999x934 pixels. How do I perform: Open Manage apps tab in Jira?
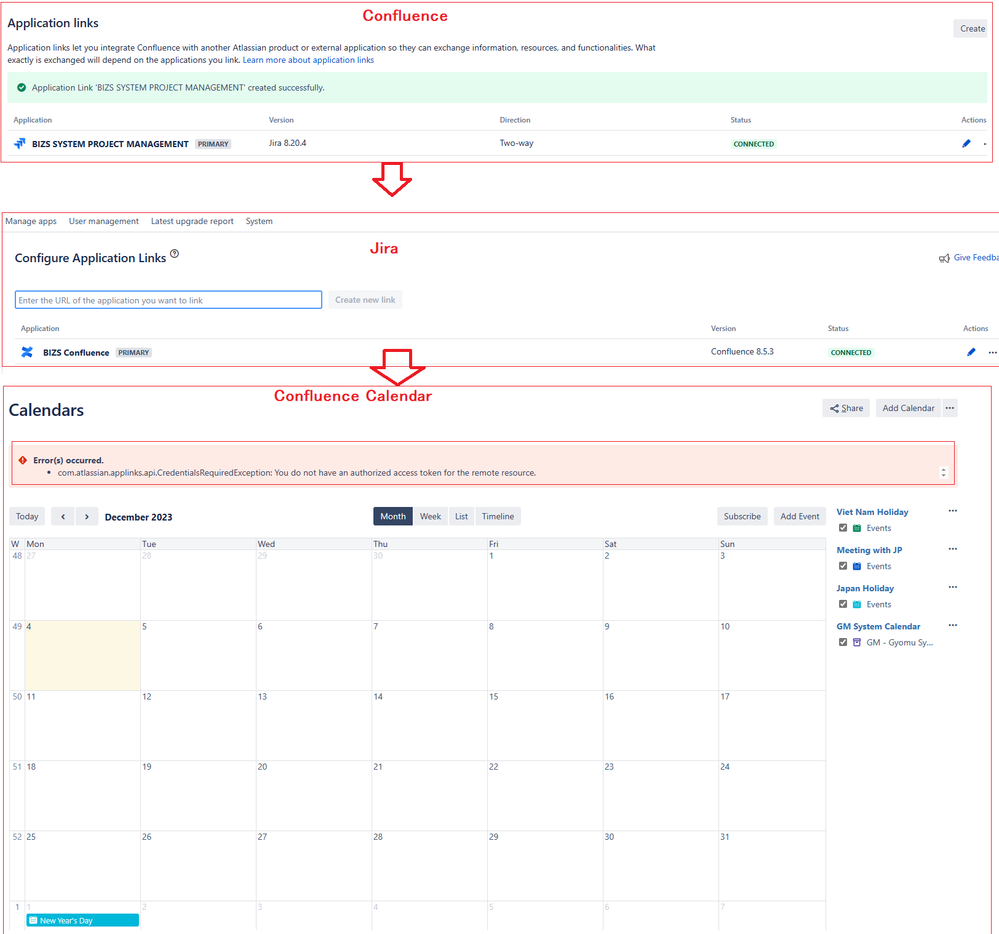click(31, 221)
